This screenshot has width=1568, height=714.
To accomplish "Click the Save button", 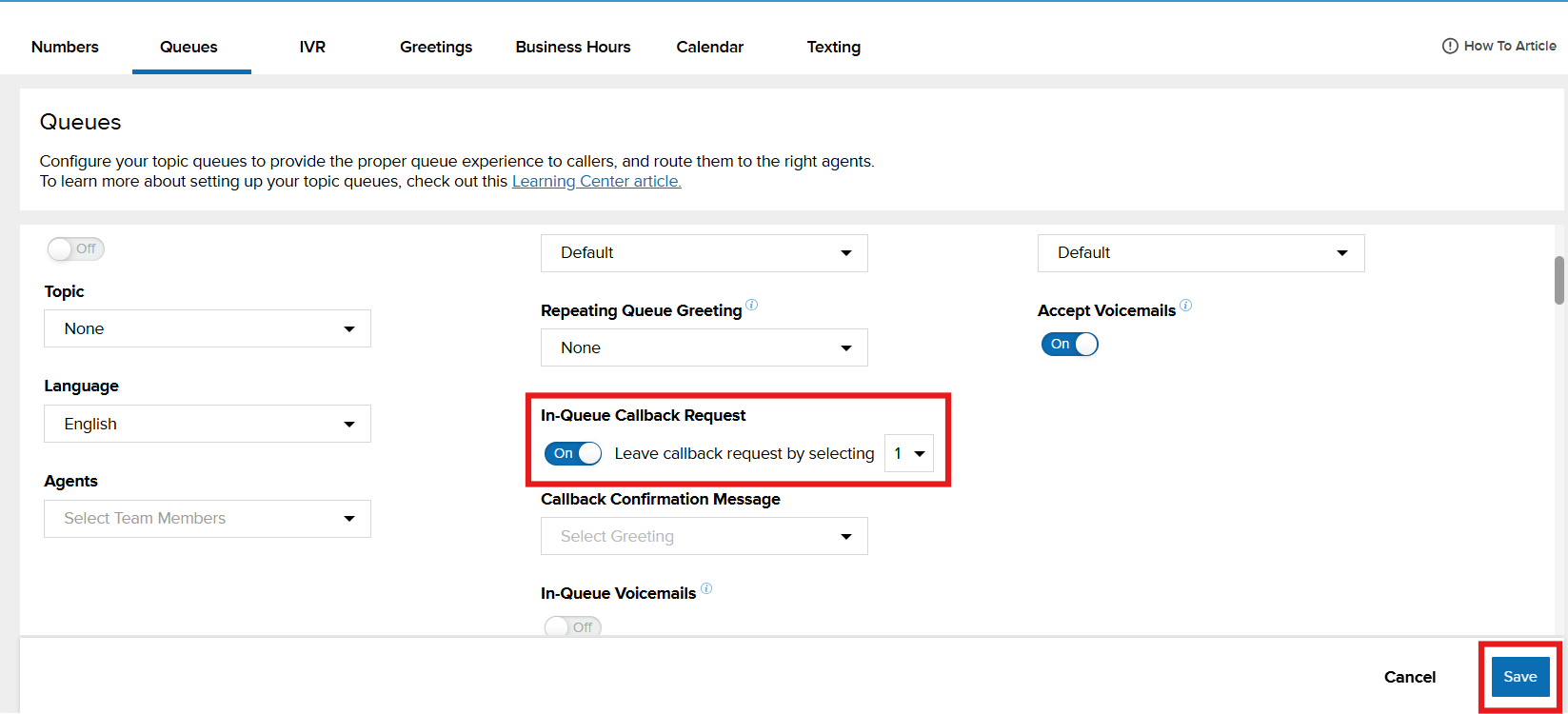I will tap(1520, 677).
